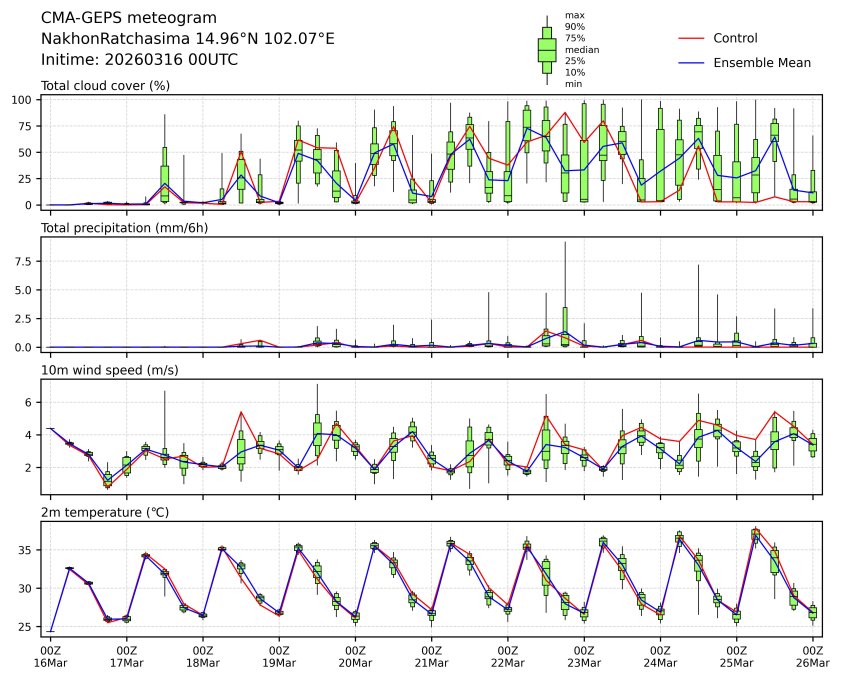Viewport: 841px width, 680px height.
Task: Click the blue Ensemble Mean legend line
Action: coord(693,62)
